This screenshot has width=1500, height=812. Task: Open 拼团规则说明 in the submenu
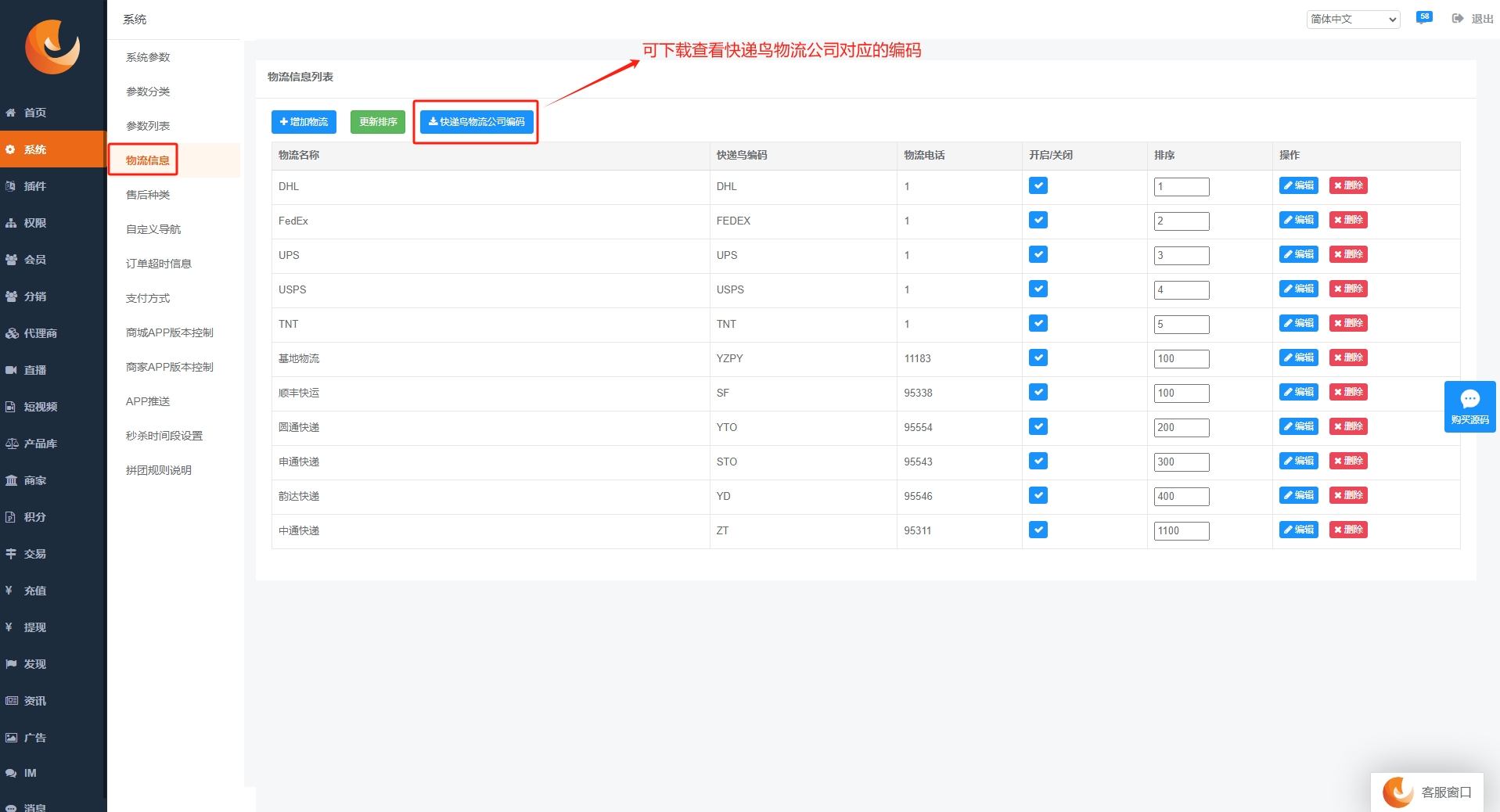click(x=159, y=470)
